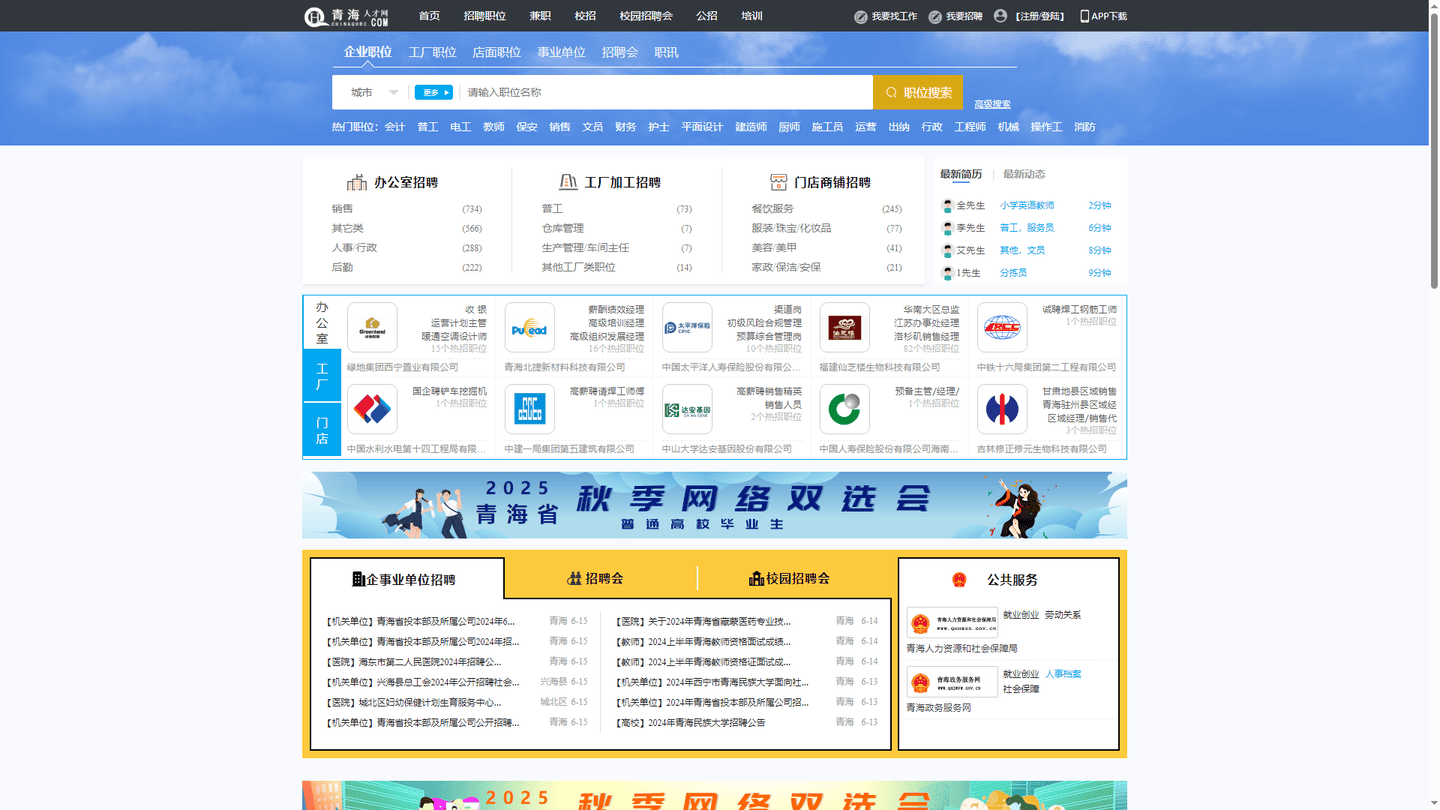
Task: Click the 工厂加工招聘 factory icon
Action: point(568,182)
